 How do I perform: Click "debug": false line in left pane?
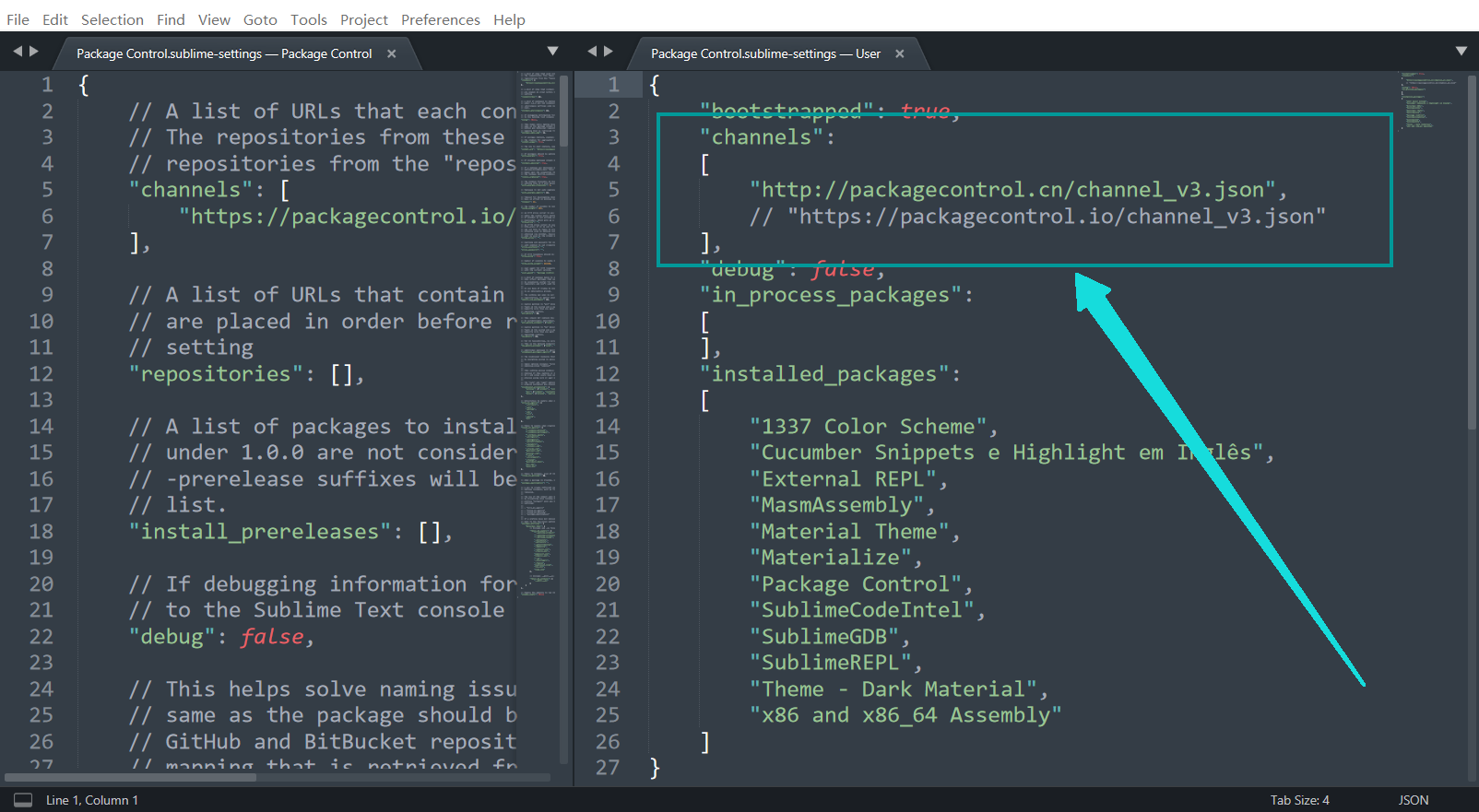pos(221,637)
